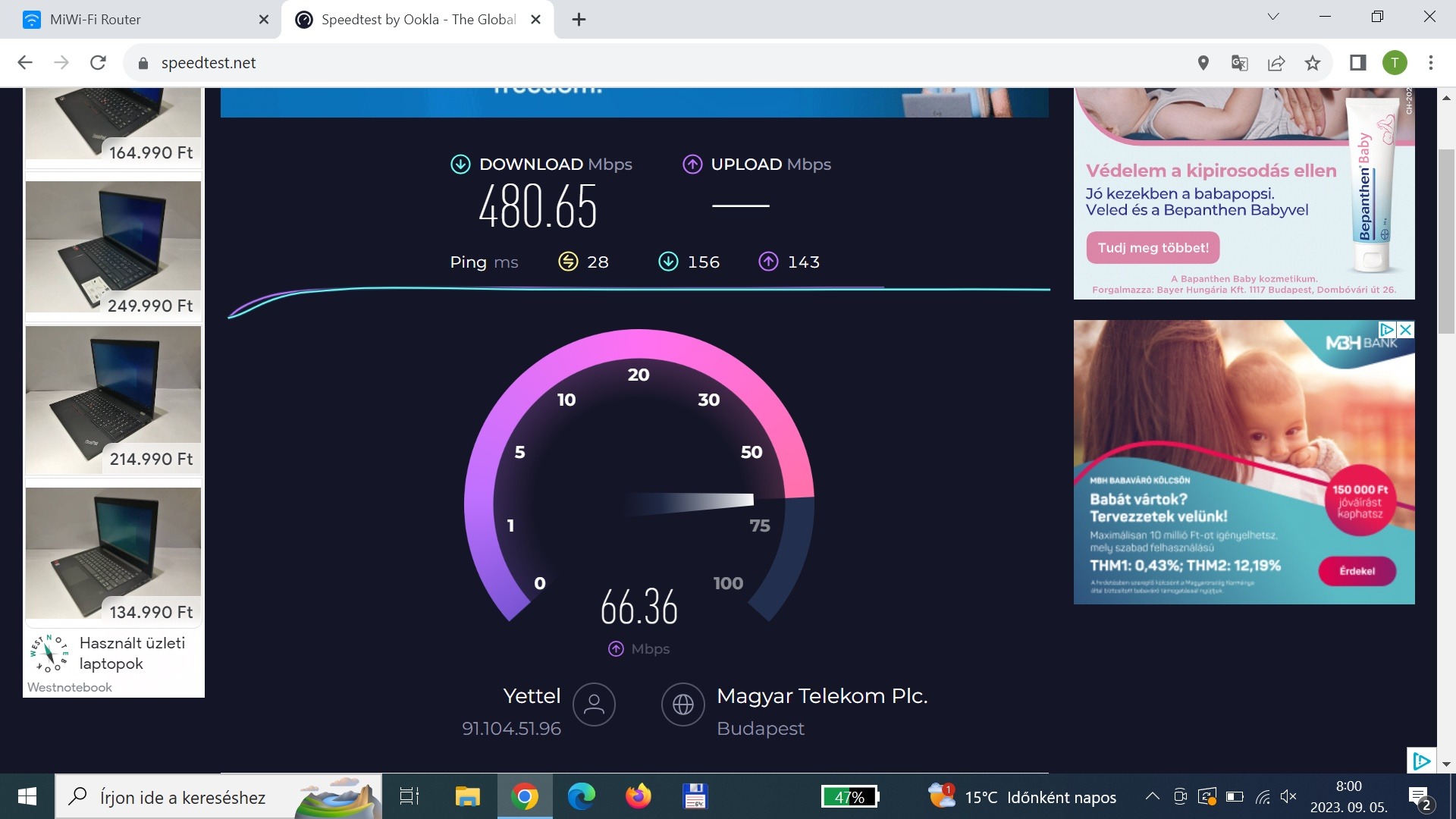Click the share icon in Chrome's toolbar
The width and height of the screenshot is (1456, 819).
1278,63
